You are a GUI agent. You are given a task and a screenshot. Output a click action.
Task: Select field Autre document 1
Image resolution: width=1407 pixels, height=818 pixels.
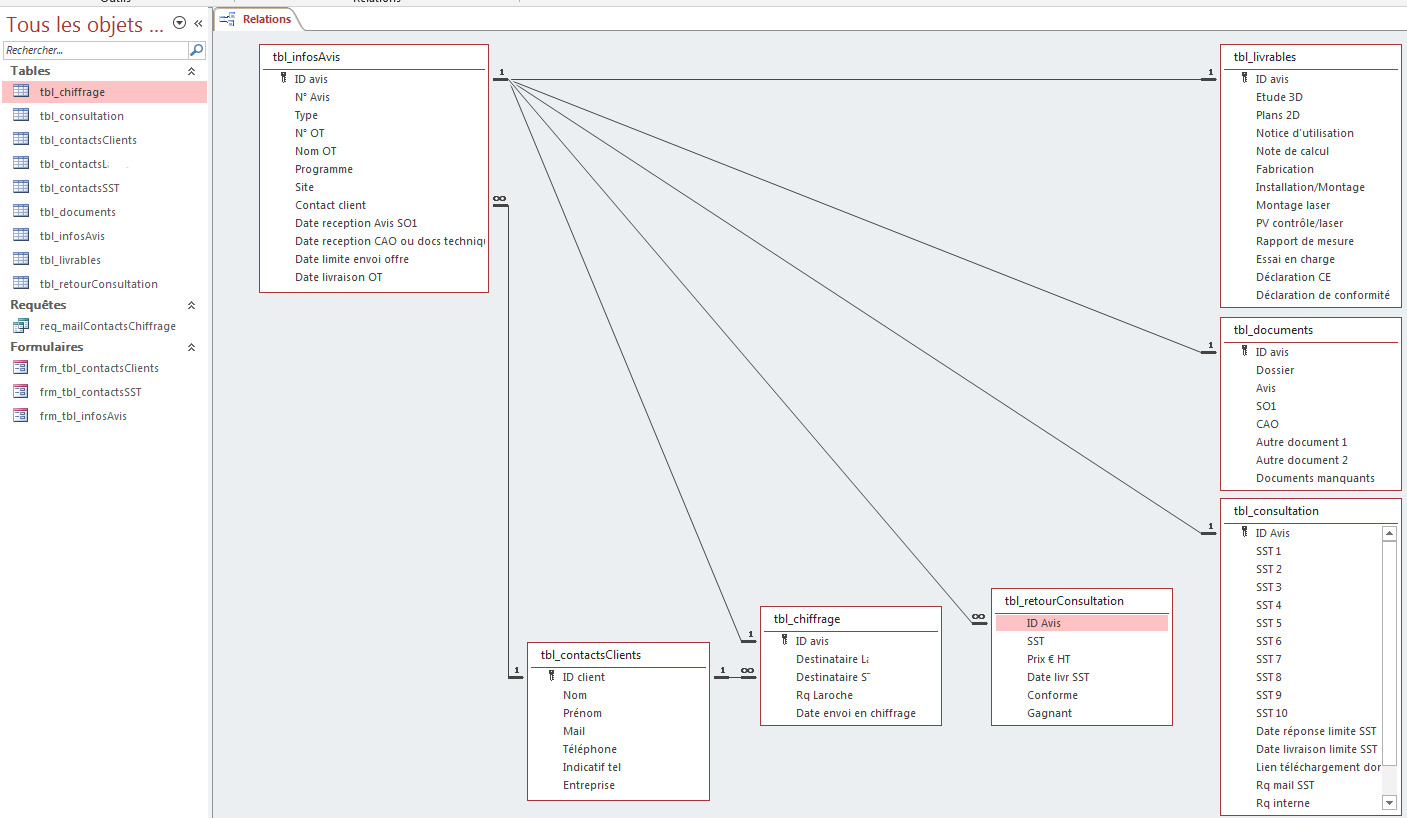tap(1301, 442)
